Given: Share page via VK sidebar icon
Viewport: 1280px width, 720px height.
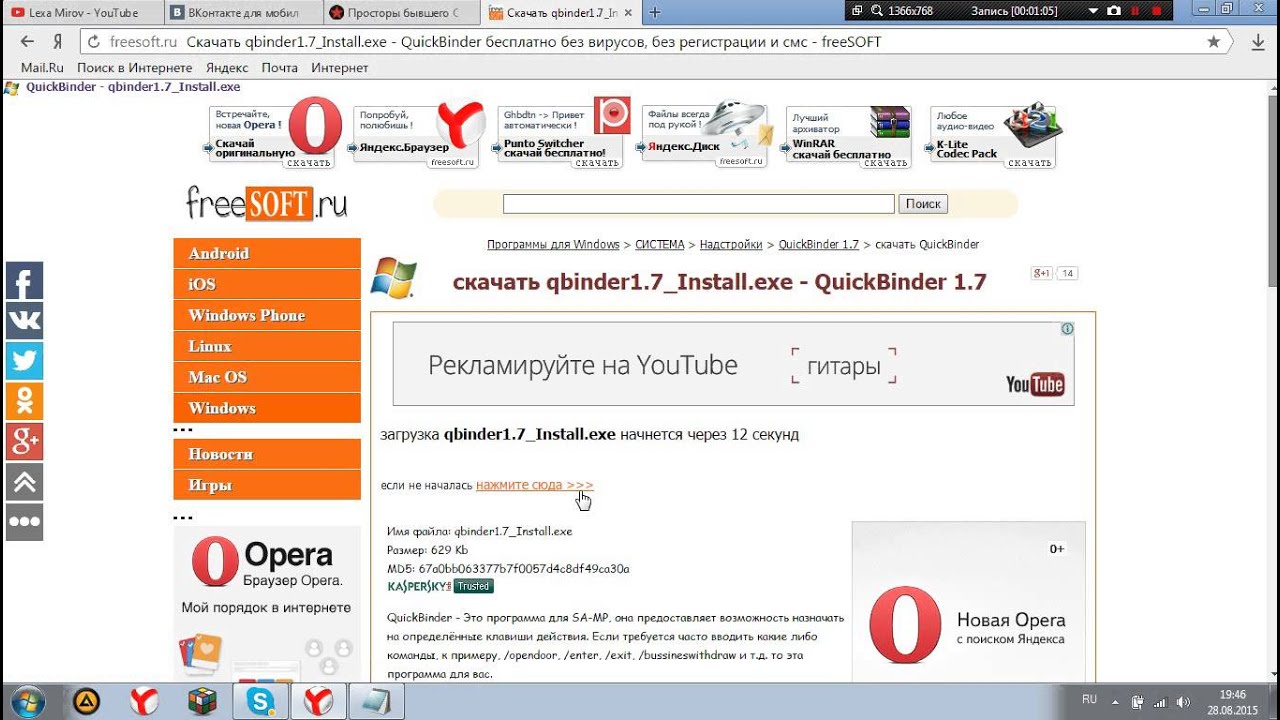Looking at the screenshot, I should click(24, 321).
